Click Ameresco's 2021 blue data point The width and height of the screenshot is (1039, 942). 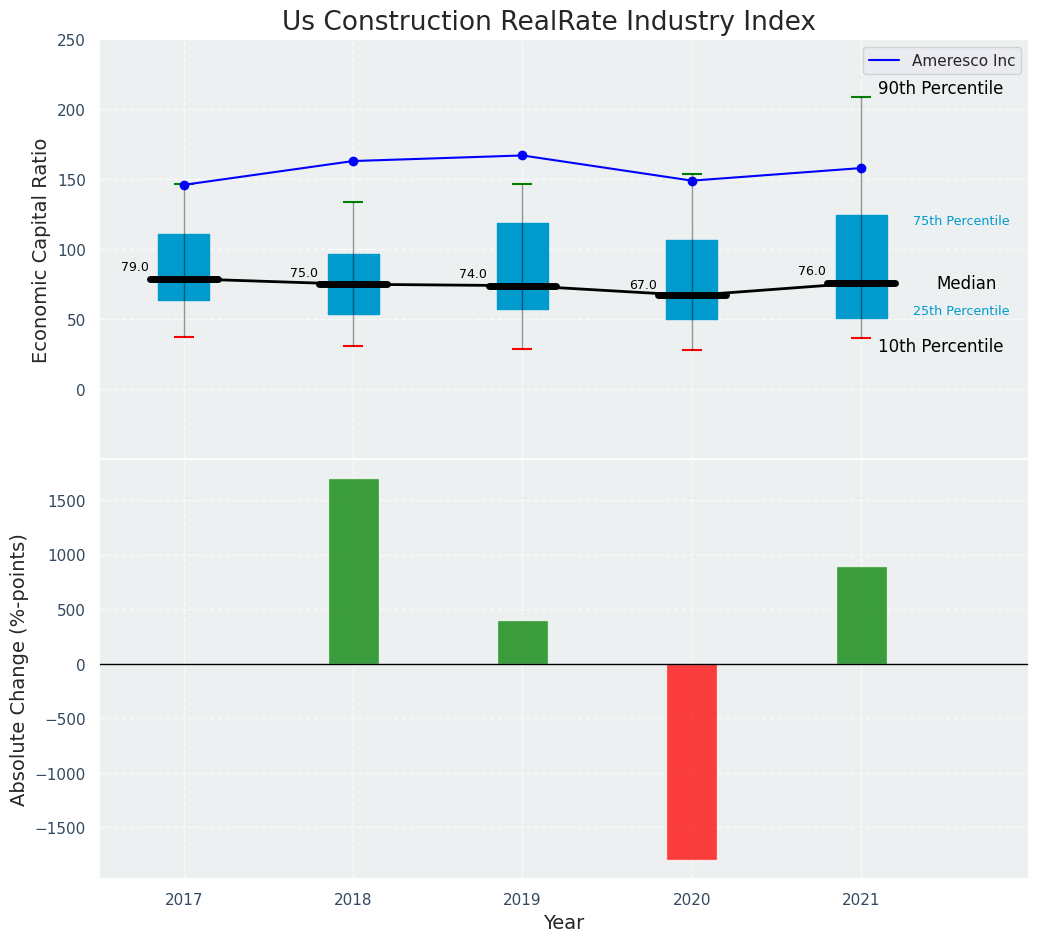click(x=861, y=168)
